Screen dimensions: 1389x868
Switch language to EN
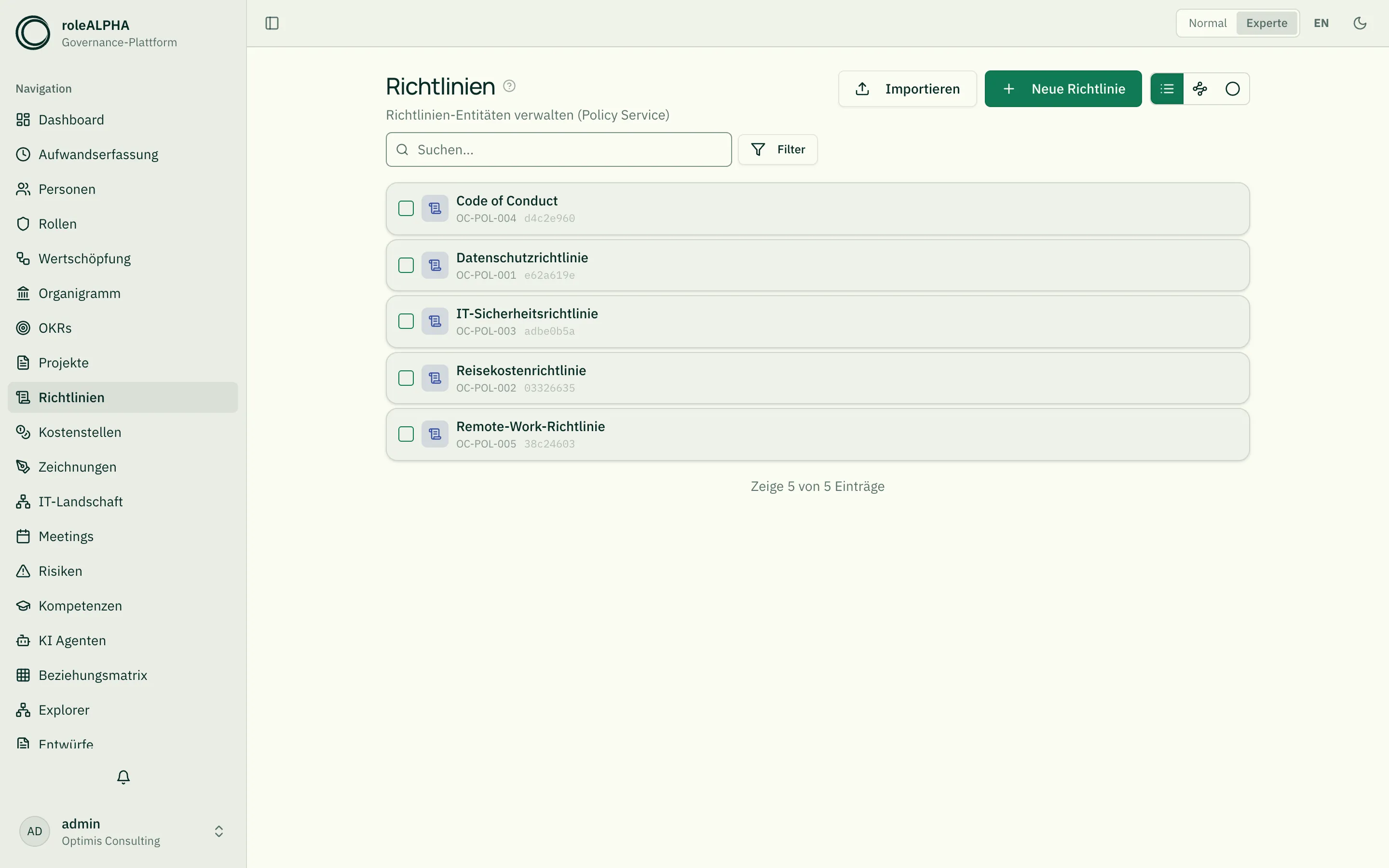pyautogui.click(x=1321, y=23)
